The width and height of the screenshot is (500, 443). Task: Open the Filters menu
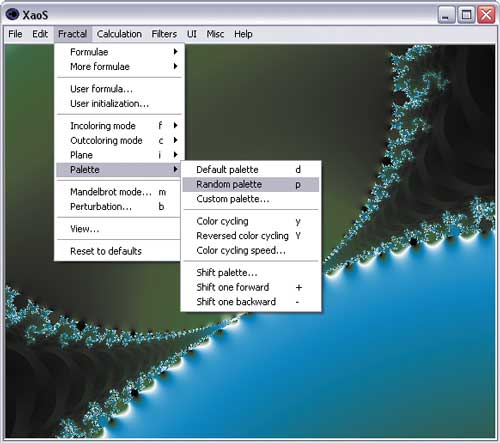164,34
